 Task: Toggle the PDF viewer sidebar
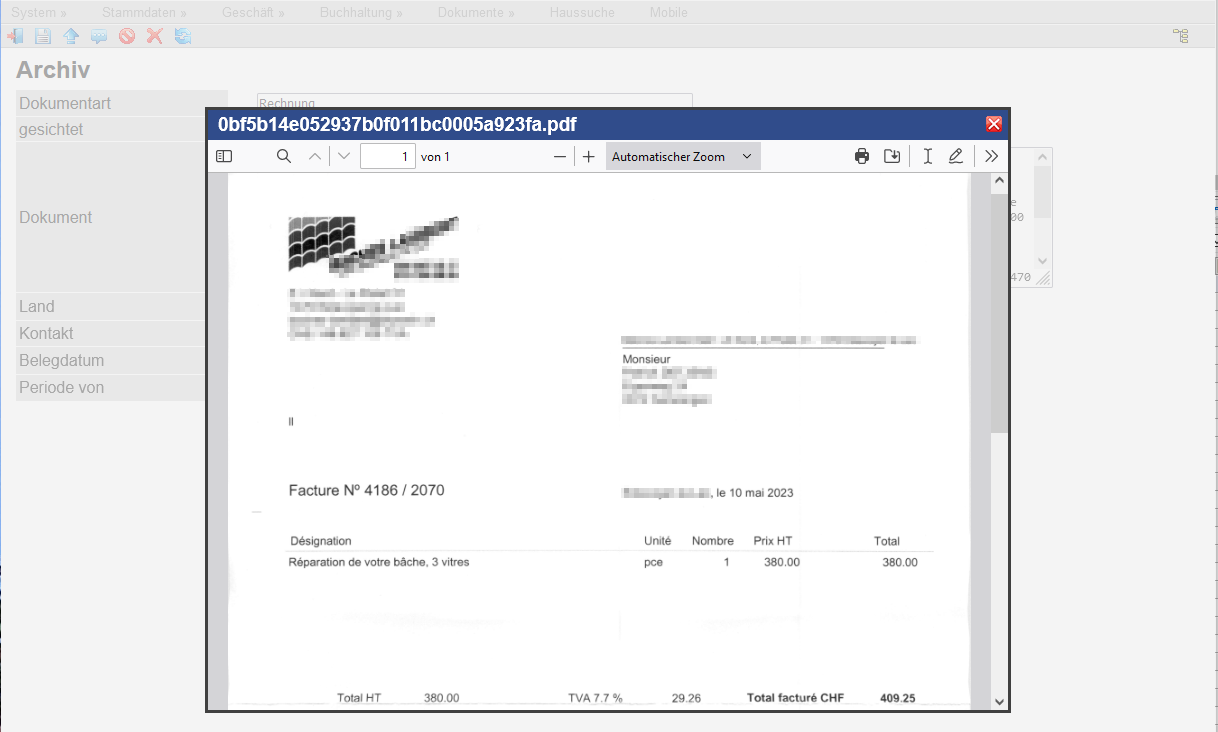[x=224, y=156]
